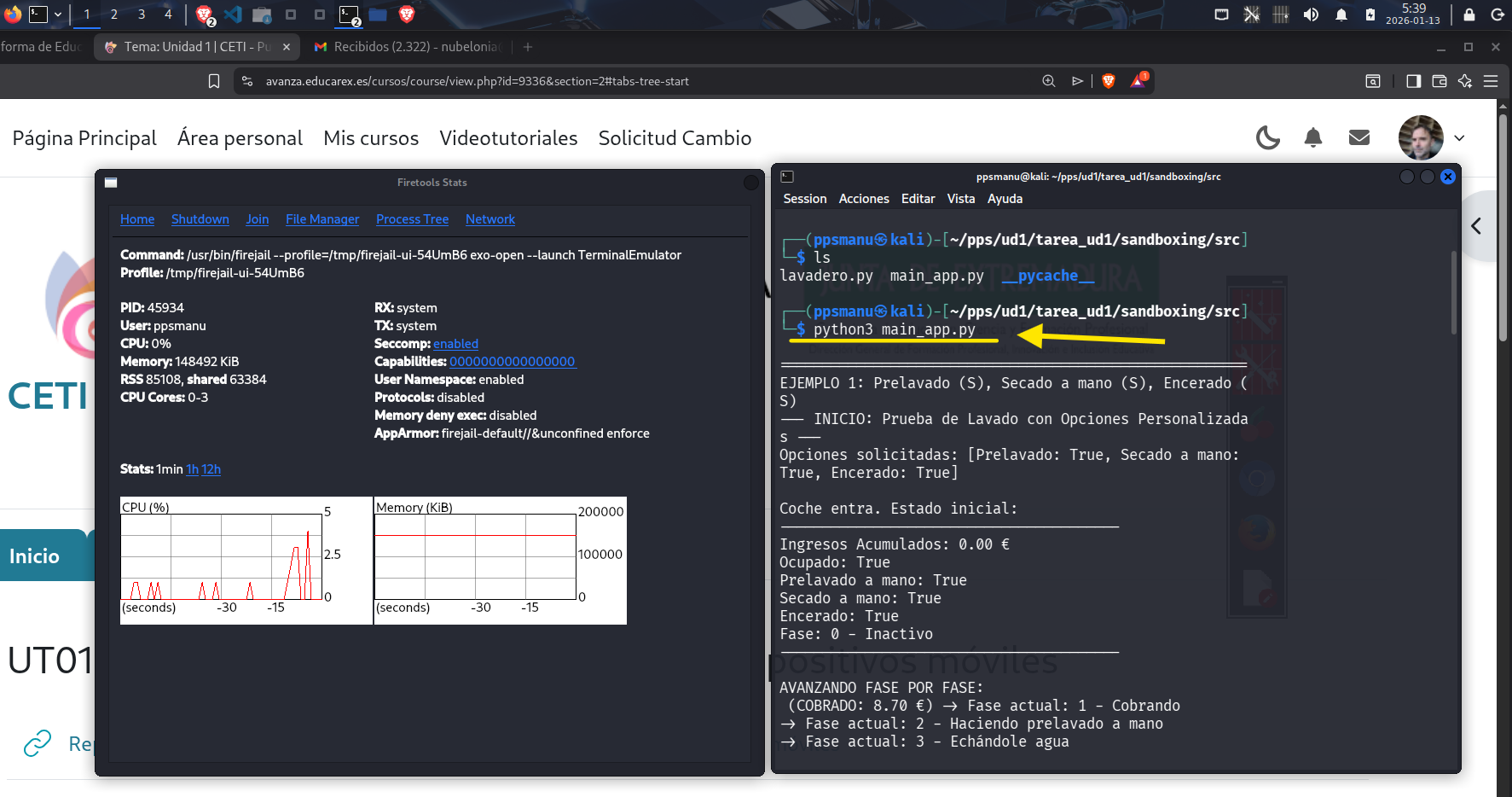
Task: Click the browser page vertical scrollbar
Action: coord(1503,226)
